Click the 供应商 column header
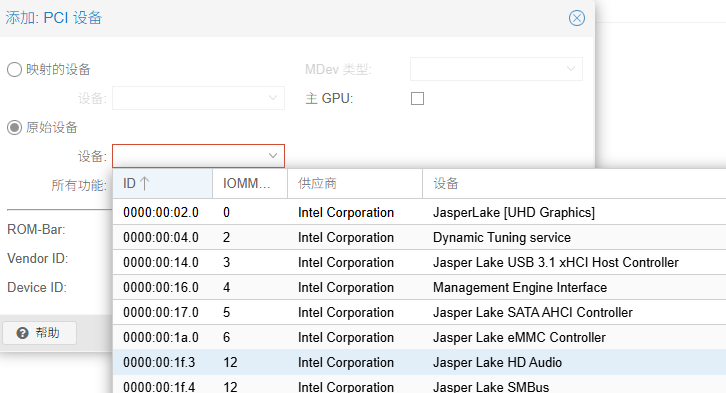The image size is (726, 393). (355, 183)
